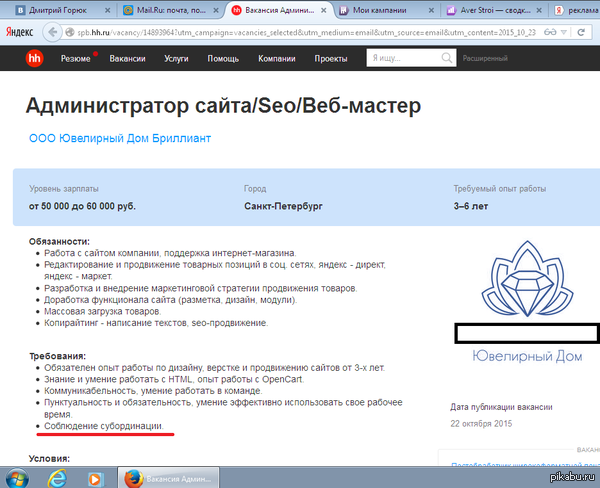Click the line Знание и умение работать с HTML
600x488 pixels.
click(x=174, y=379)
